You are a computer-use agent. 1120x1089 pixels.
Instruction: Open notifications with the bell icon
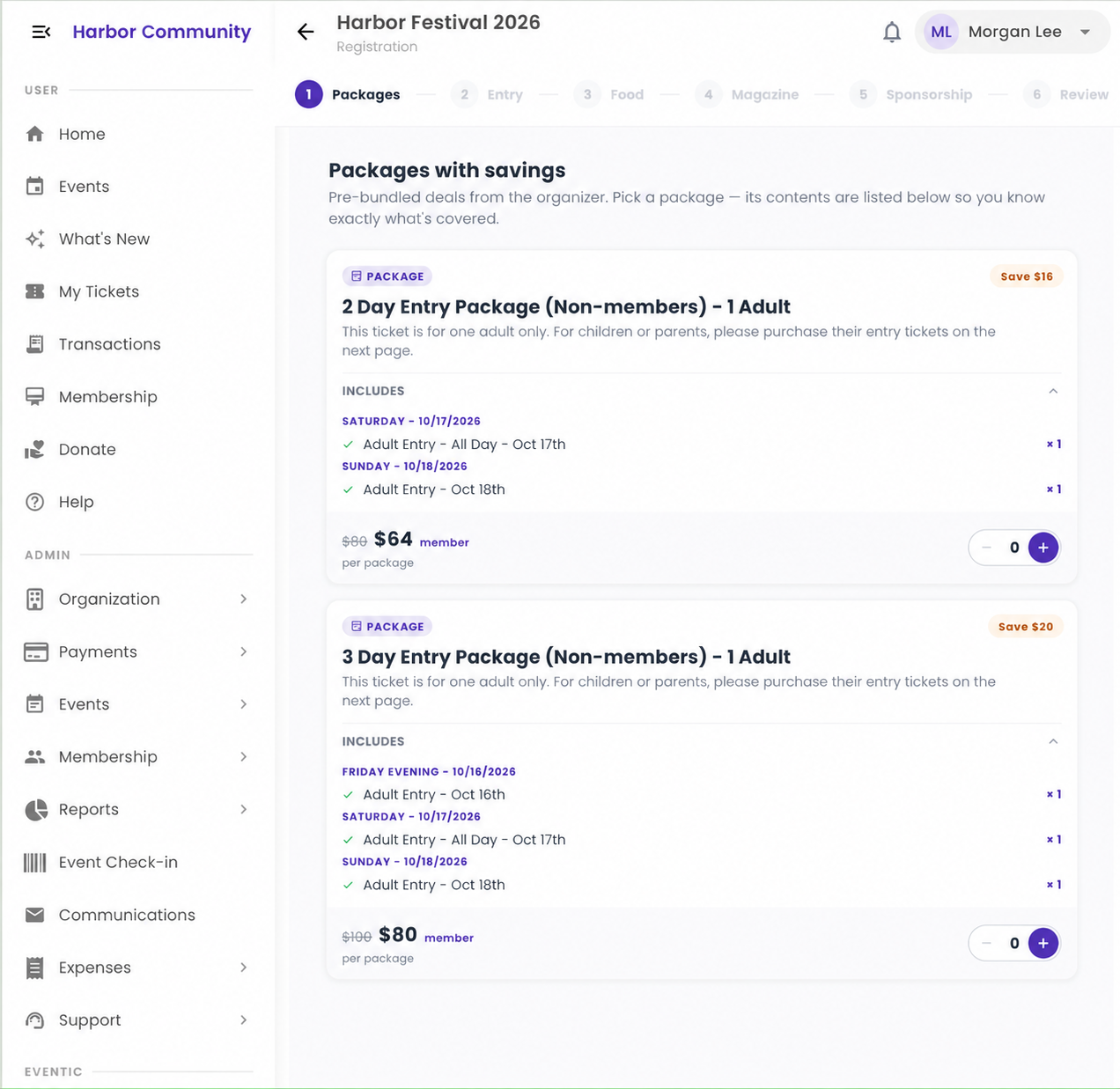(892, 33)
